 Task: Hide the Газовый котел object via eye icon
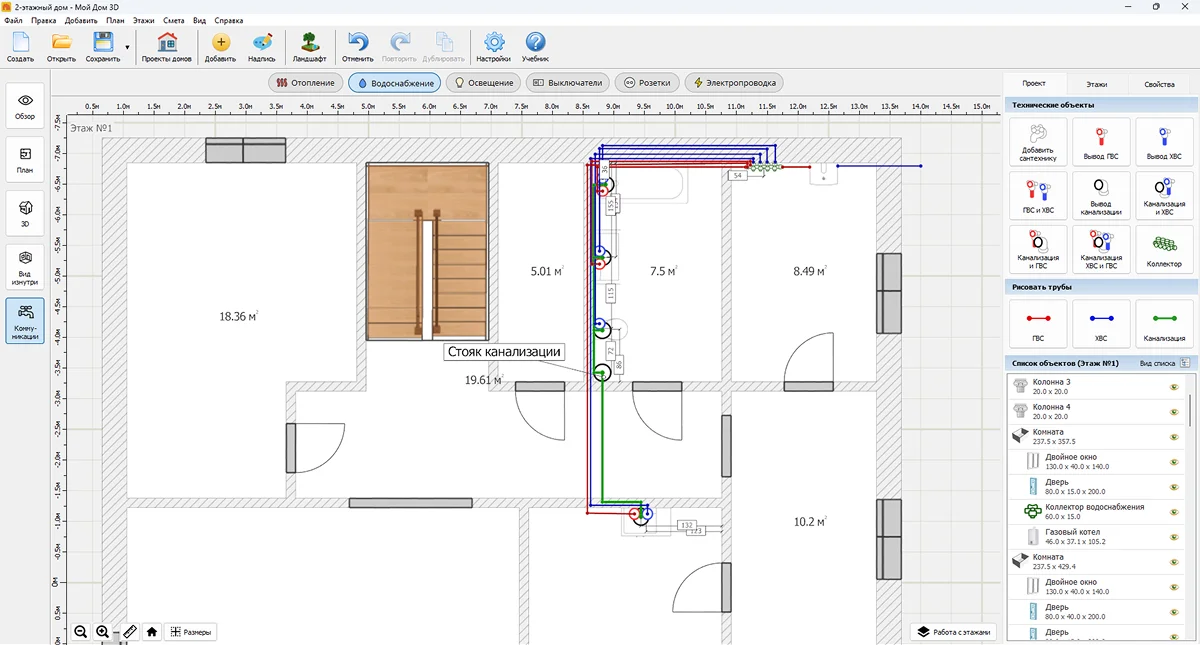(1174, 537)
